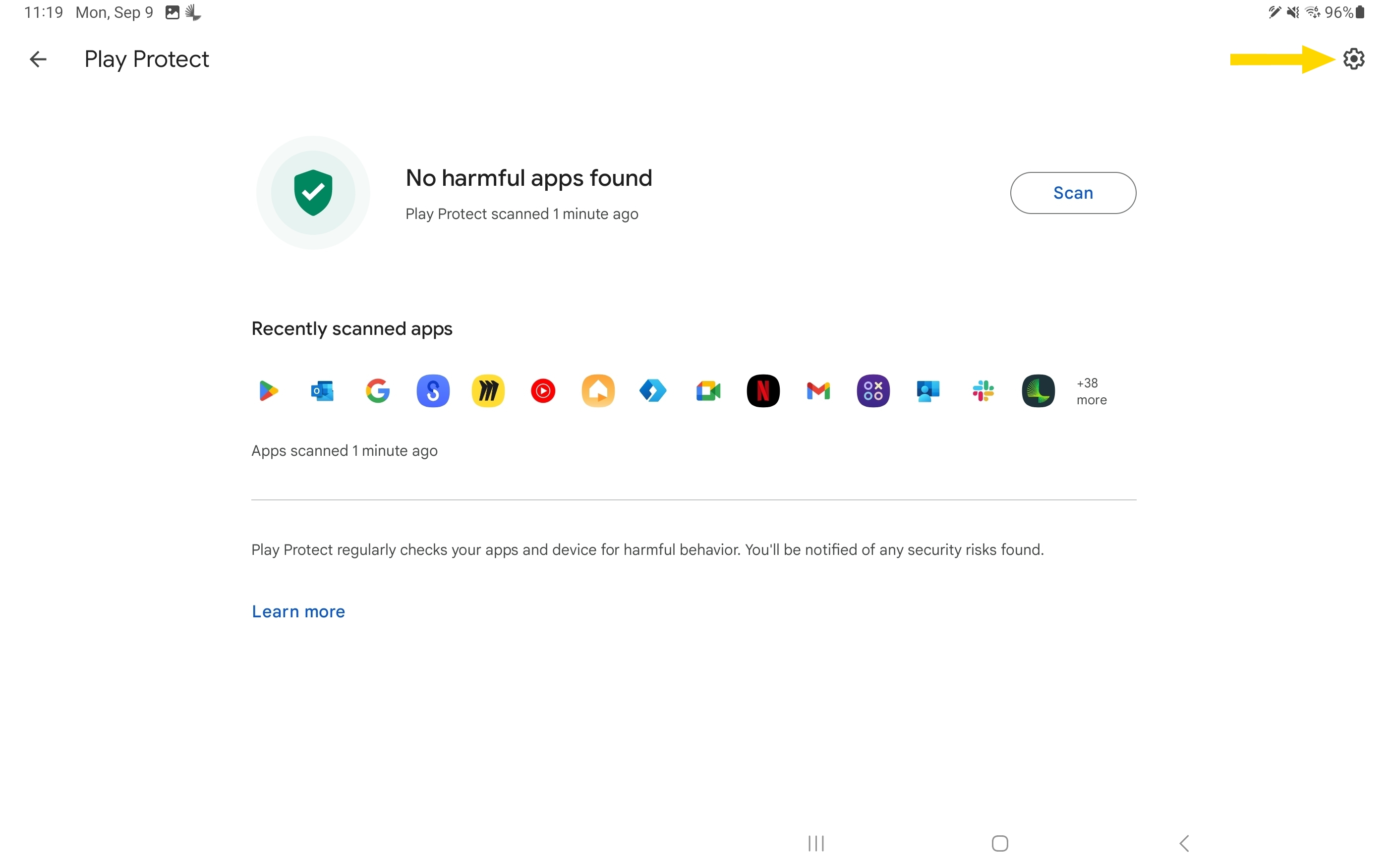The width and height of the screenshot is (1388, 868).
Task: Expand the +38 more apps list
Action: coord(1091,391)
